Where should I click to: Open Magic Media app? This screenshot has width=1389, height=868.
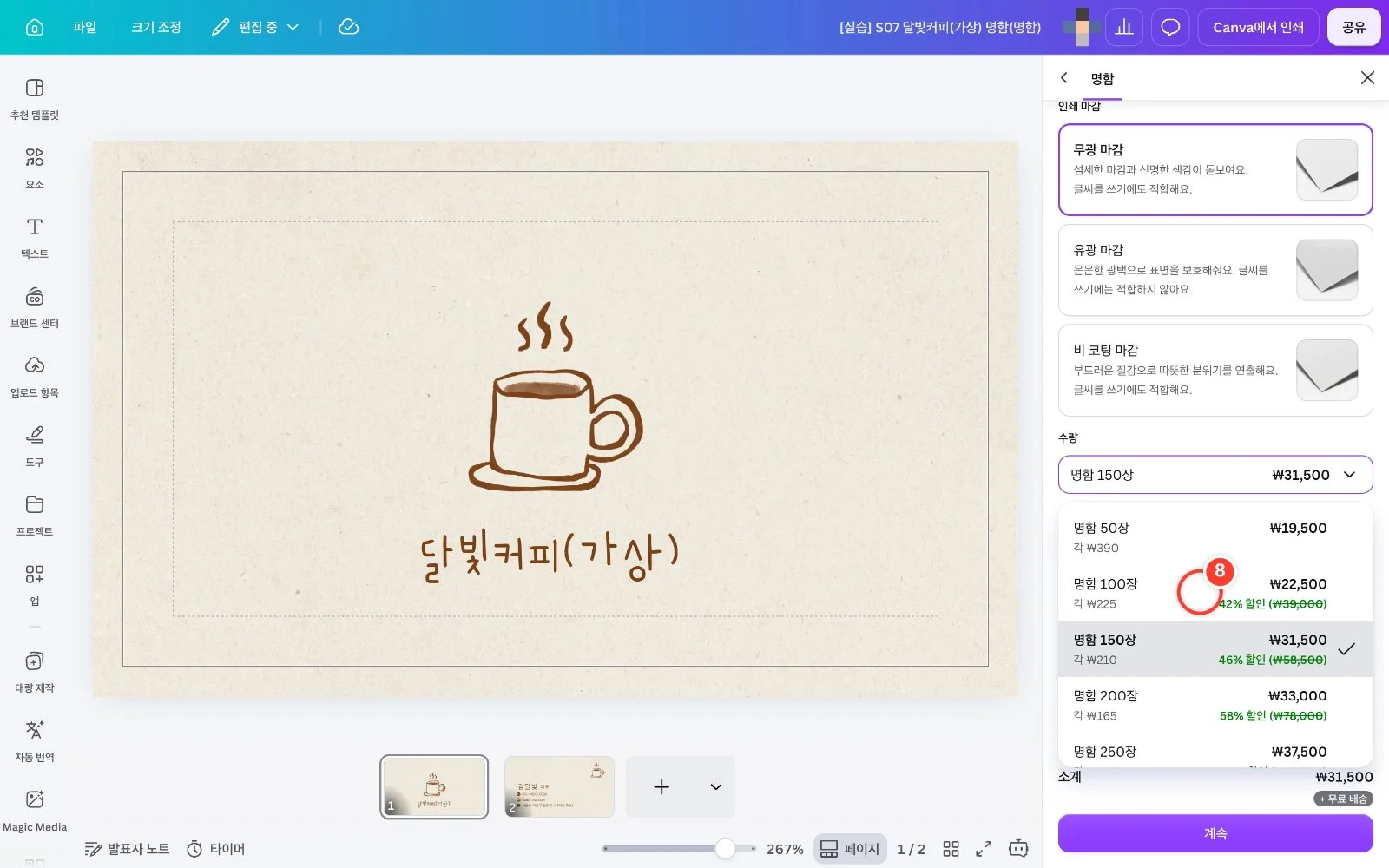35,811
